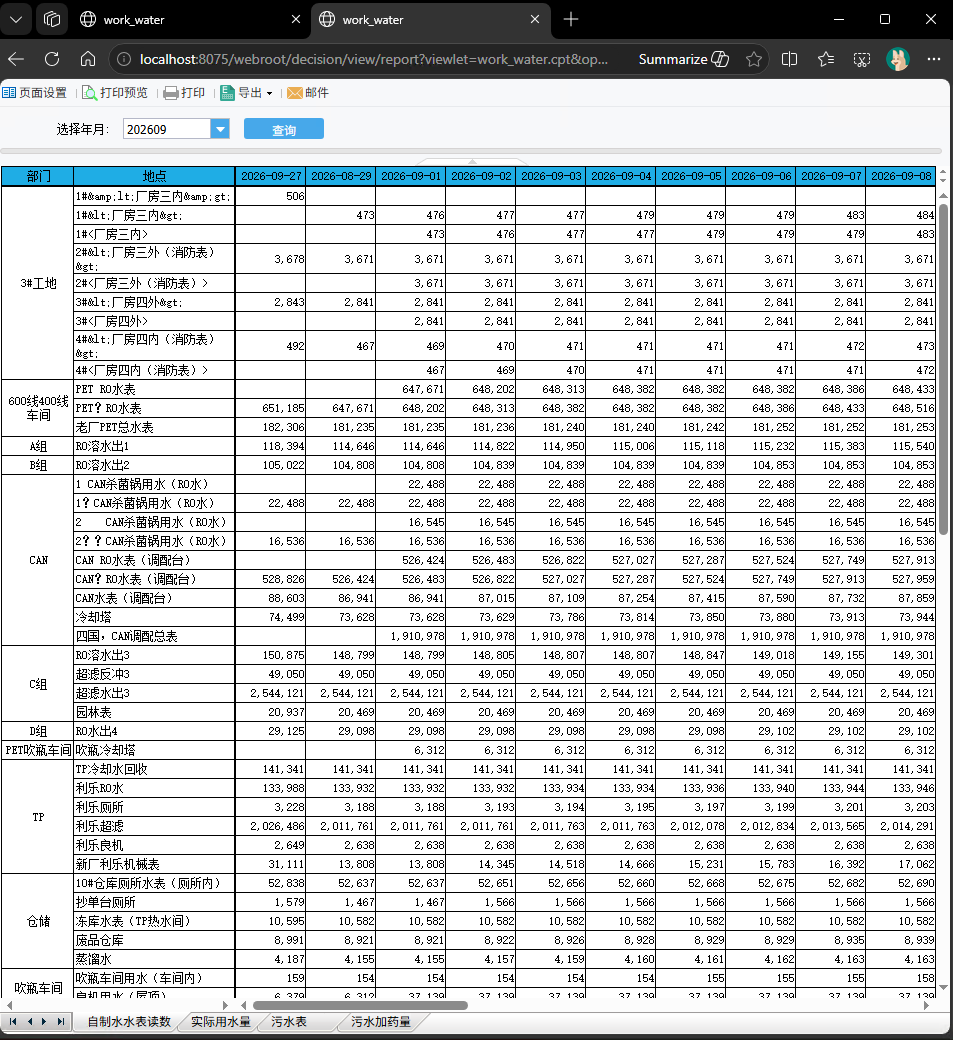
Task: Click the 查询 query button
Action: (284, 129)
